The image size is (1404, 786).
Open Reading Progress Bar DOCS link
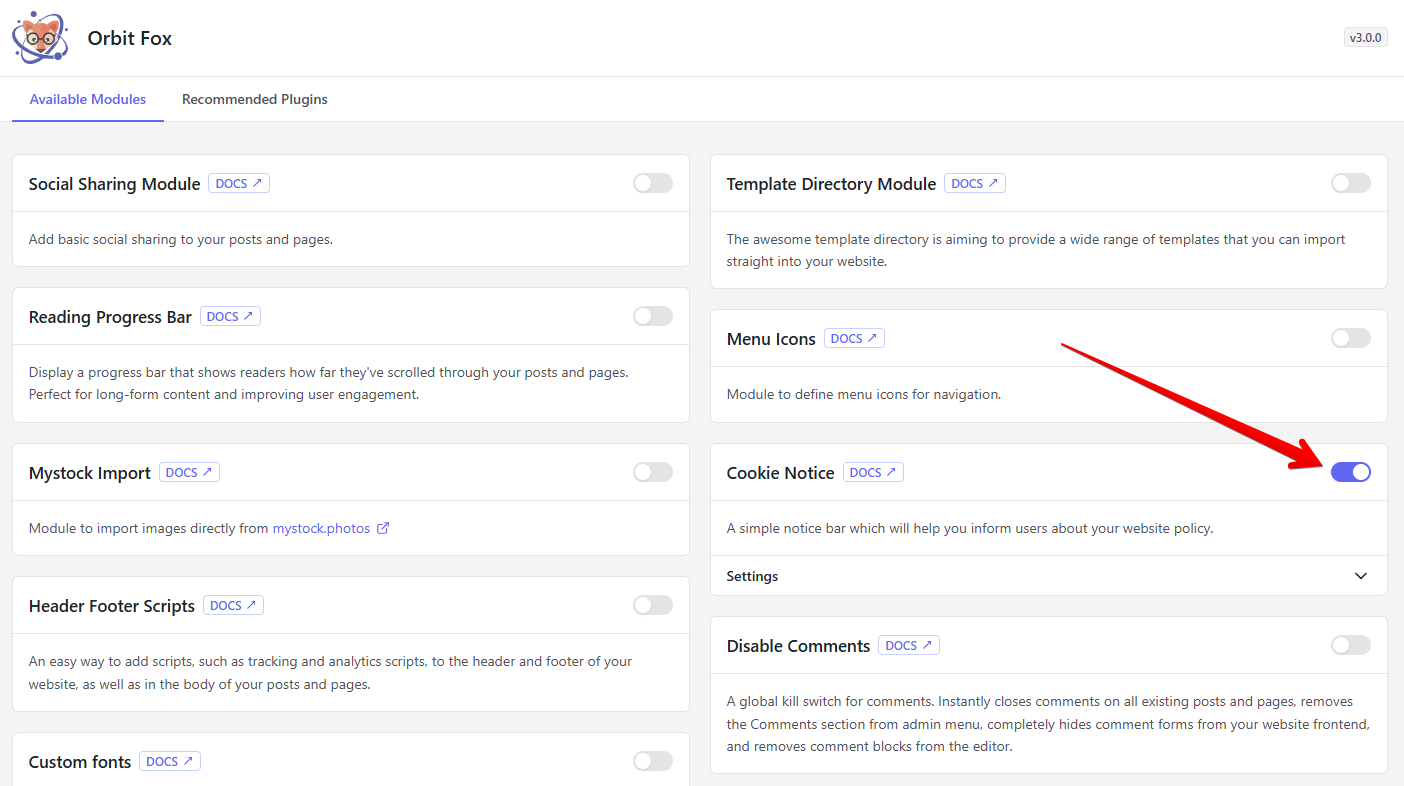point(230,317)
